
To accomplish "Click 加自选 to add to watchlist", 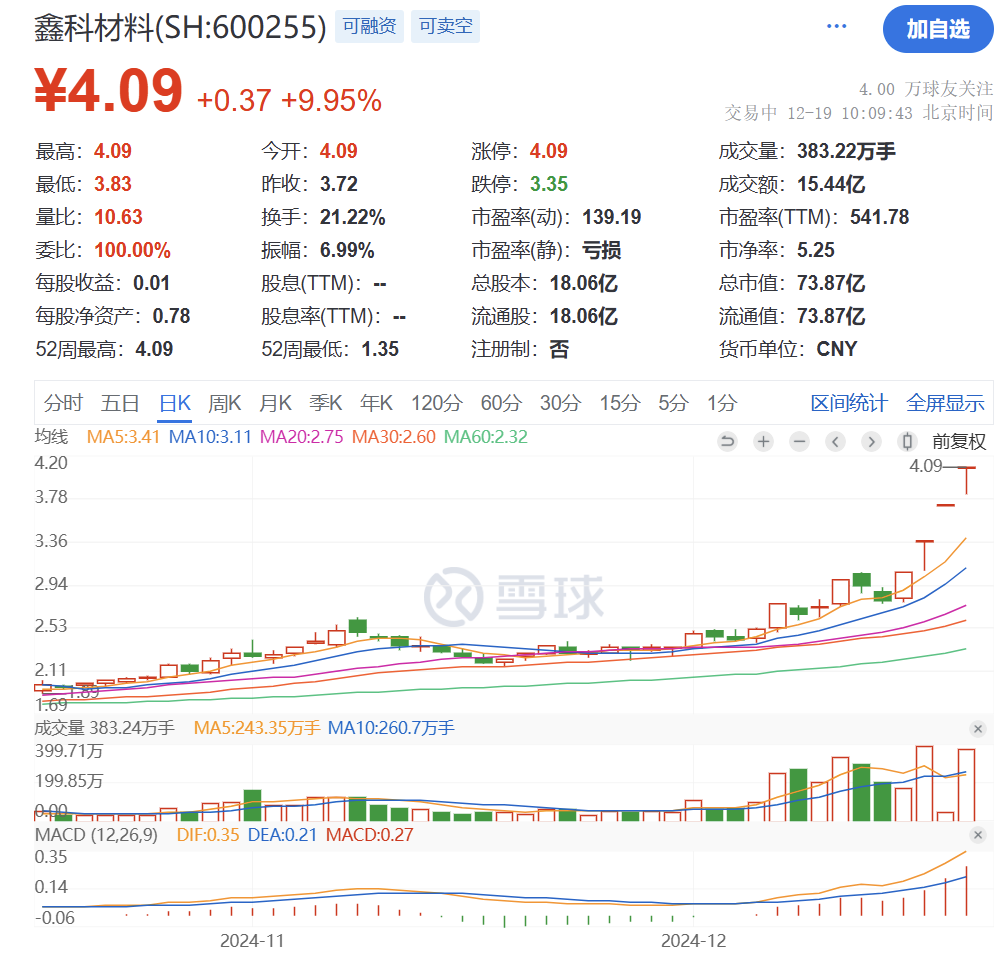I will [937, 29].
